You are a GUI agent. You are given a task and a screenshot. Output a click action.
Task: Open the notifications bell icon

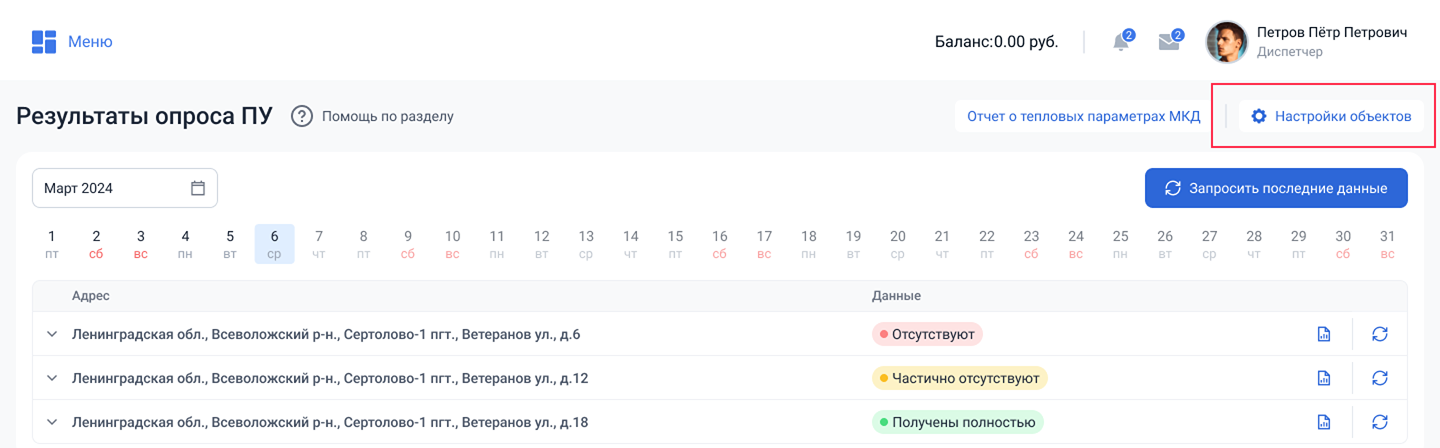1121,42
